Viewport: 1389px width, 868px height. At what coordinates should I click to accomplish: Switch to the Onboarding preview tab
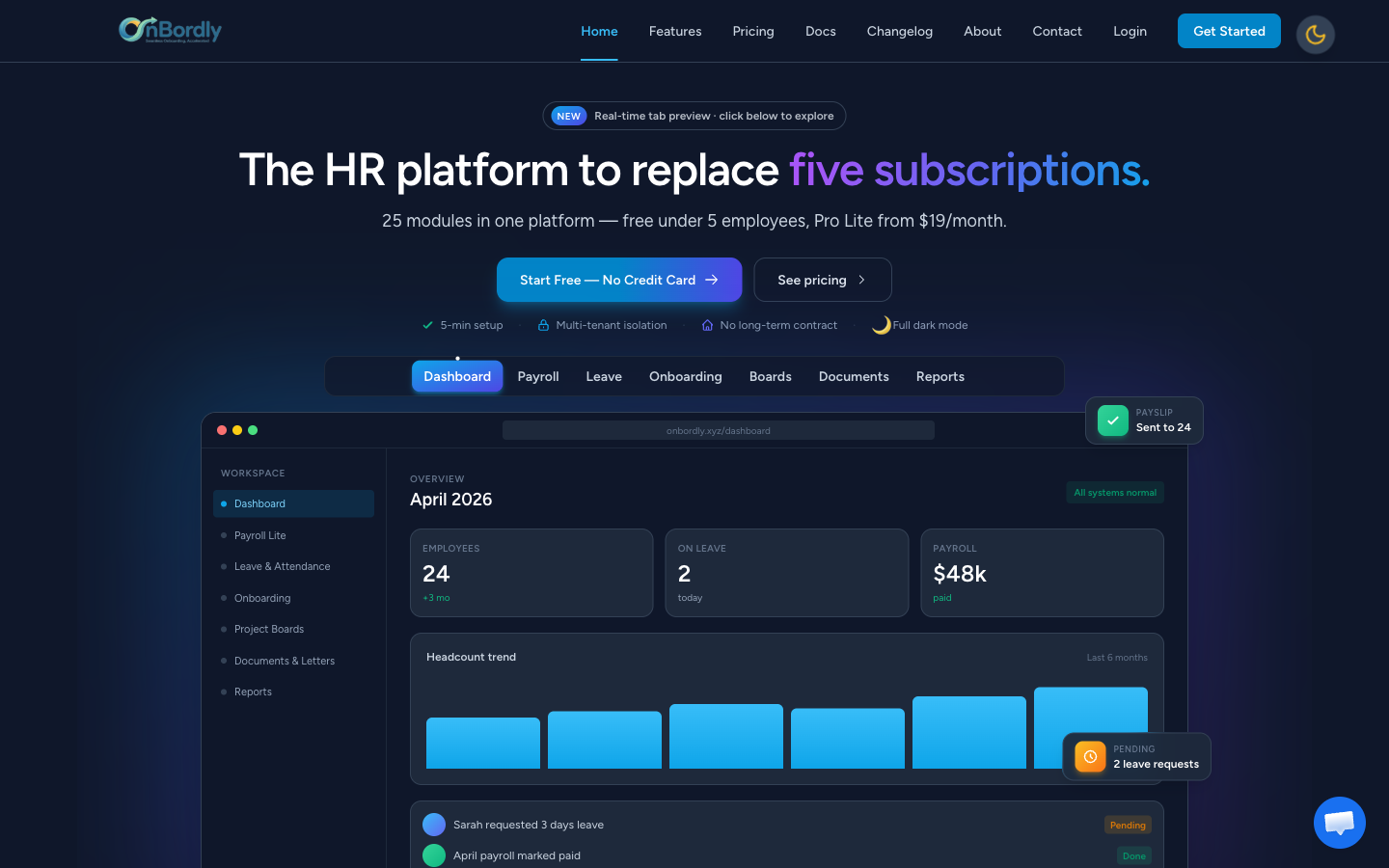point(686,376)
